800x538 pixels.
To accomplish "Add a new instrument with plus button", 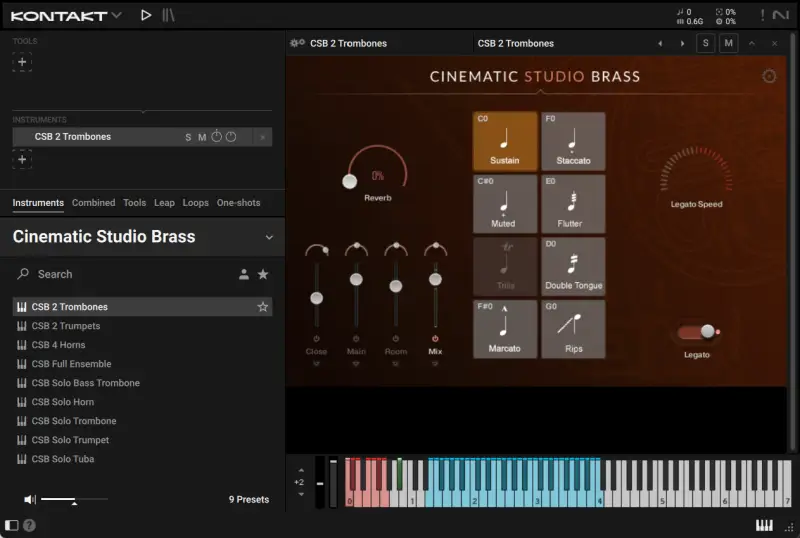I will pos(22,159).
